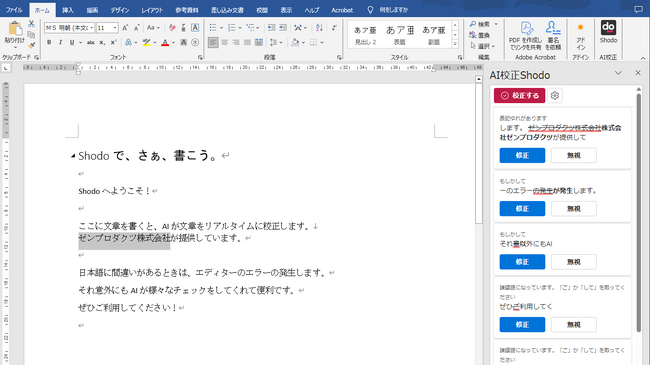Clear all formatting eraser icon
This screenshot has width=650, height=366.
[x=172, y=28]
